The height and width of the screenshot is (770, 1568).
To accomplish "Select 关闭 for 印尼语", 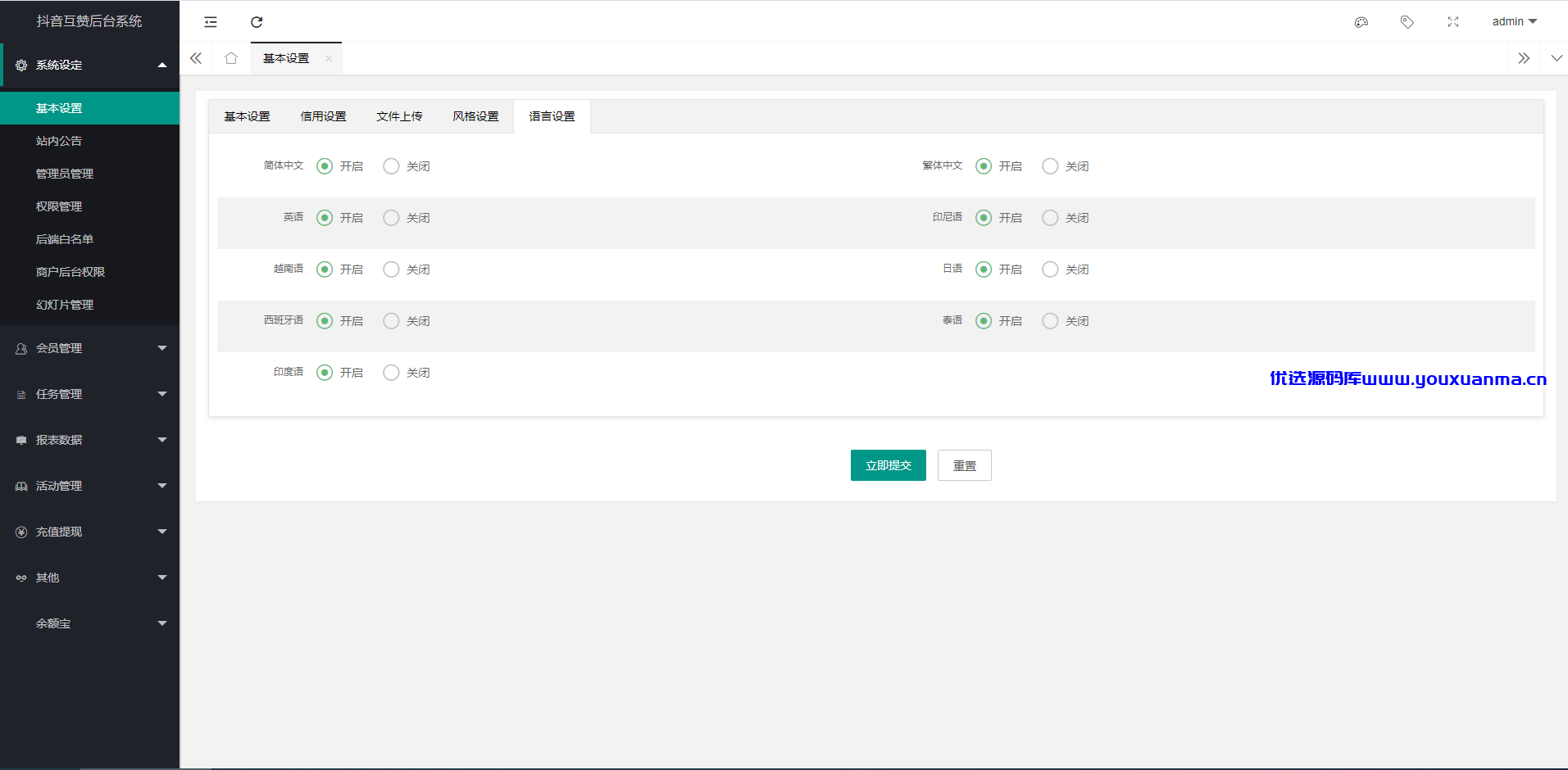I will click(1066, 218).
